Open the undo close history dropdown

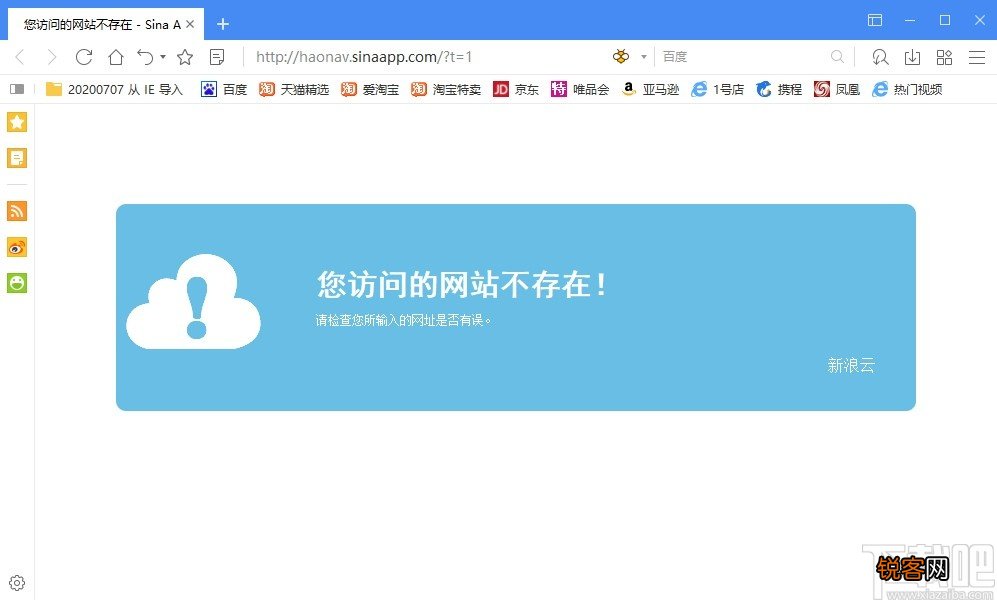(163, 57)
